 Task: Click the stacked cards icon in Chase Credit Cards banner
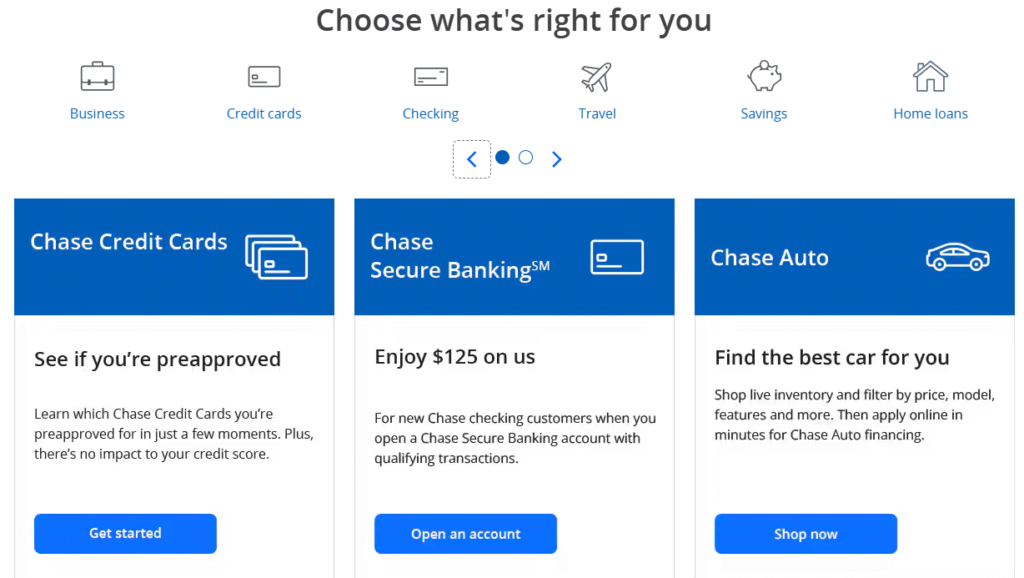(276, 257)
